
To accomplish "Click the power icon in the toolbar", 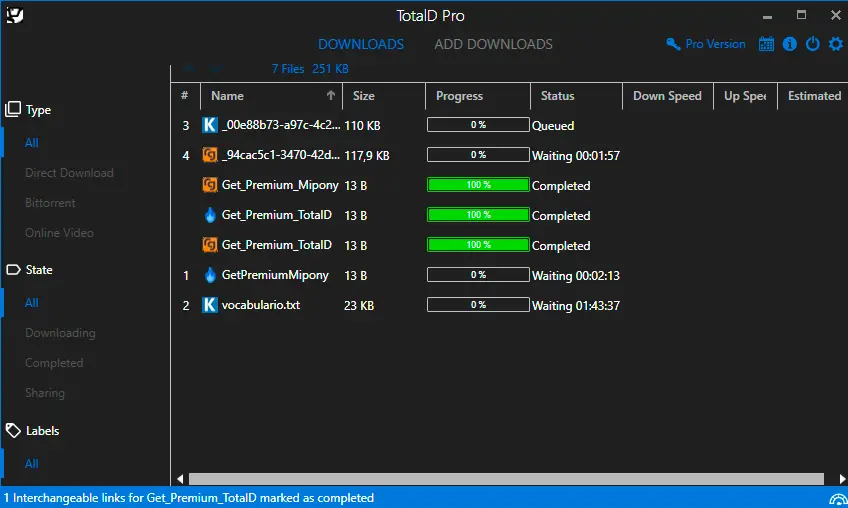I will pyautogui.click(x=812, y=44).
